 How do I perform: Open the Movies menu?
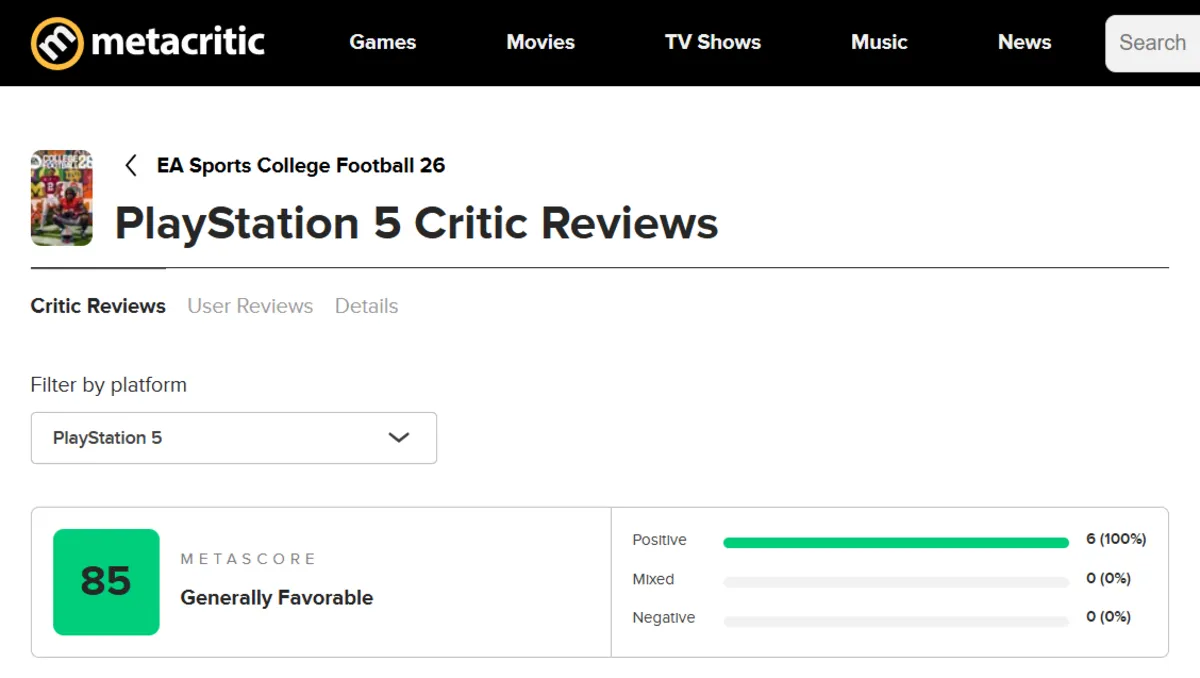pos(540,42)
